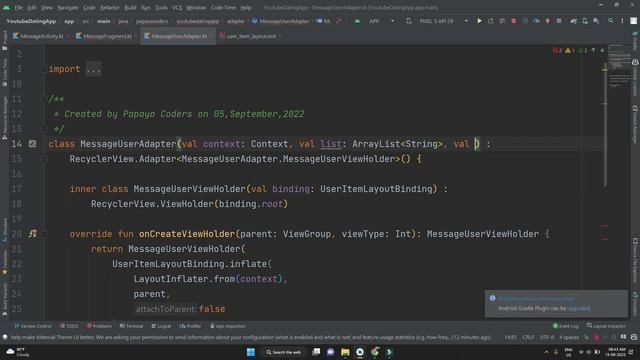Click the 'upgraded' link in notification
The image size is (640, 360).
pos(578,308)
